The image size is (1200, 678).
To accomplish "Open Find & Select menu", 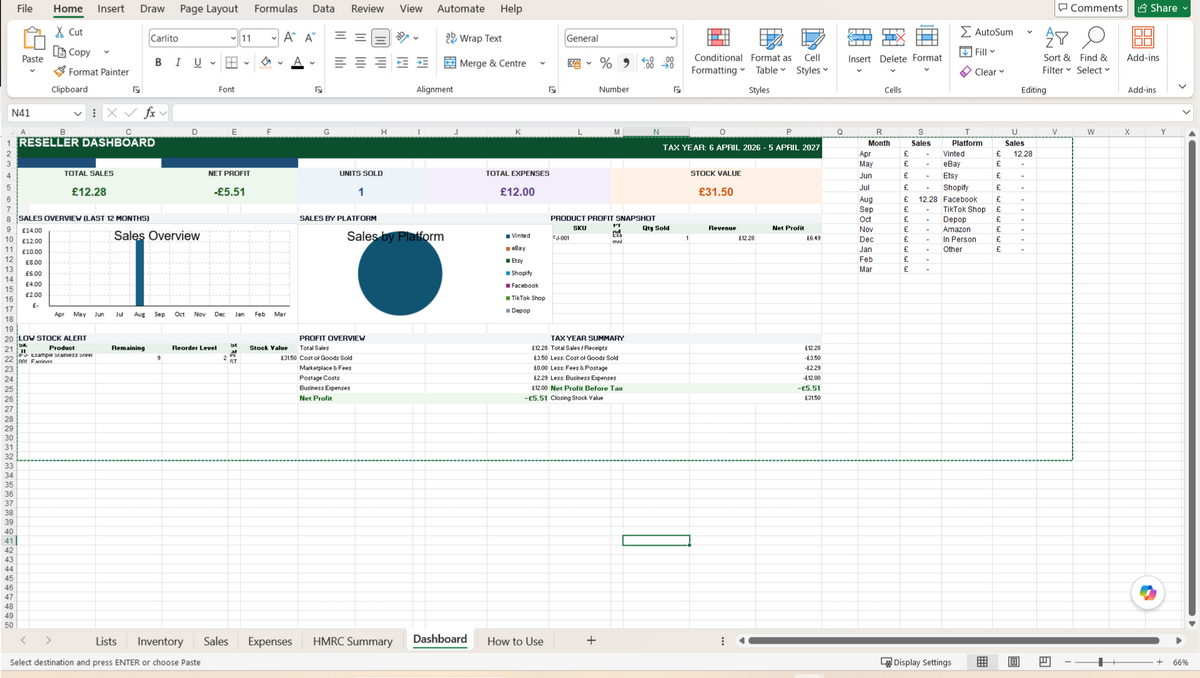I will click(1094, 50).
